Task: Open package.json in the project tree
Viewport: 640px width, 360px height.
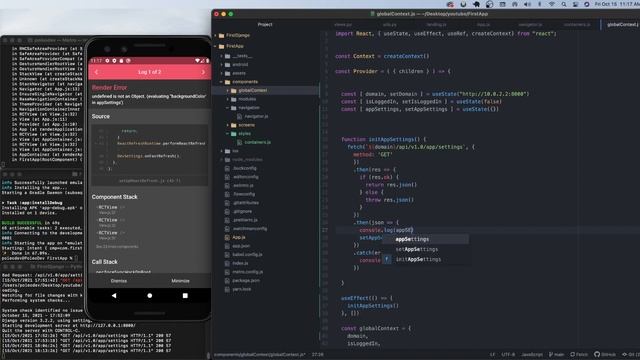Action: coord(246,281)
